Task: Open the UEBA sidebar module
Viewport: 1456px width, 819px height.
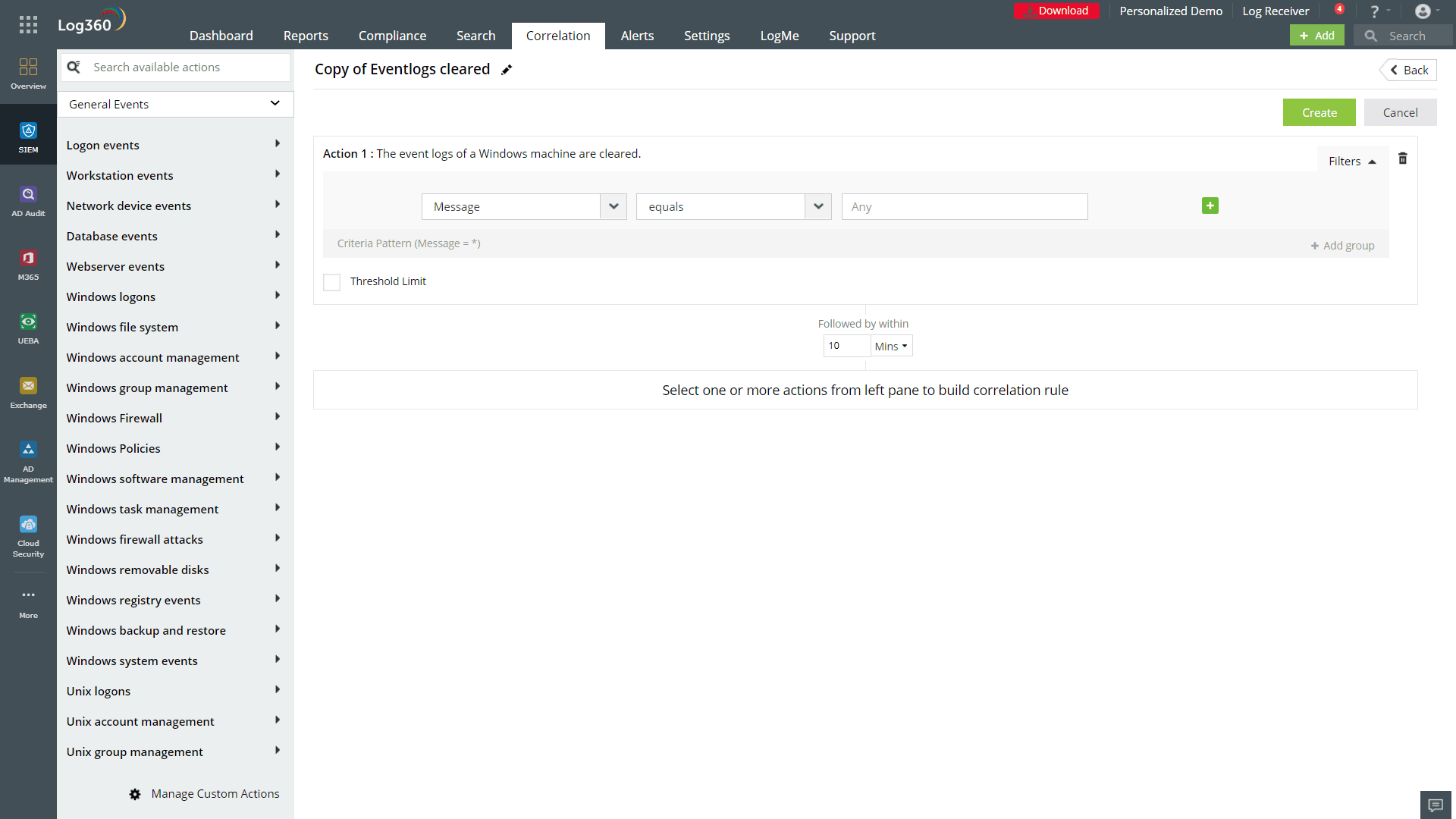Action: click(28, 328)
